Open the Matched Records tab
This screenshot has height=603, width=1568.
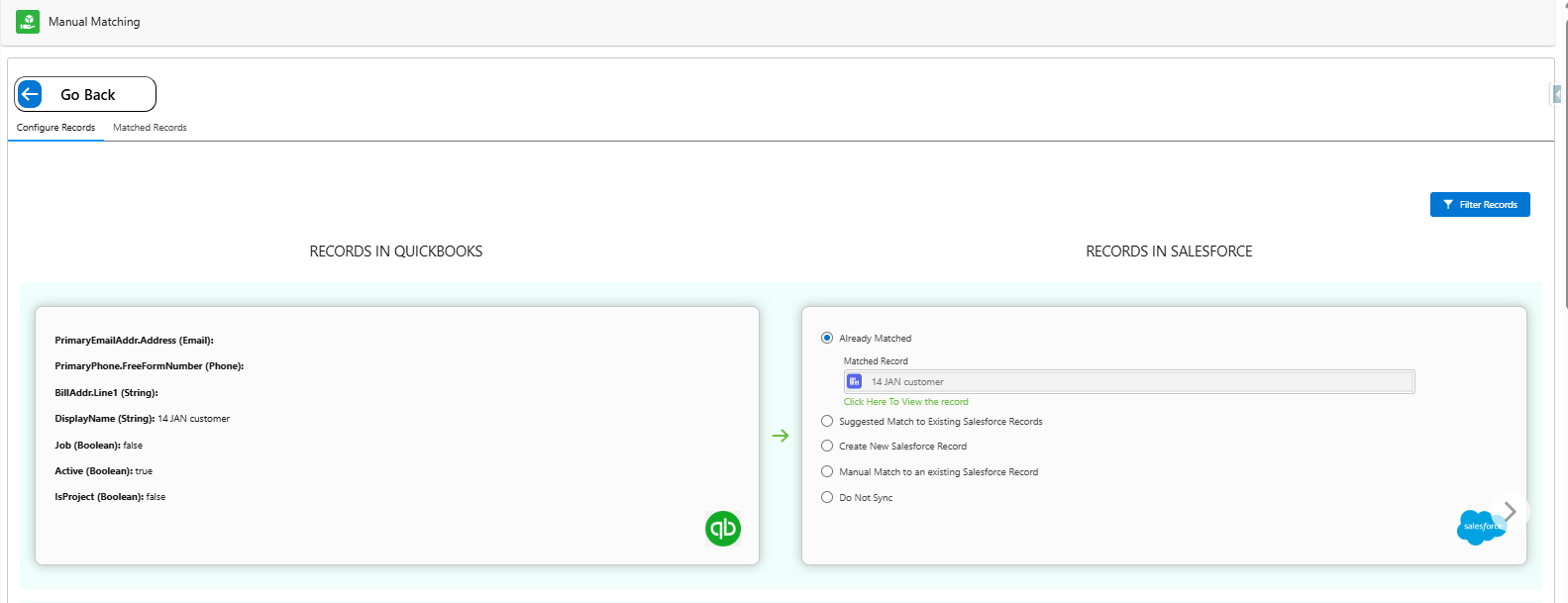(150, 128)
